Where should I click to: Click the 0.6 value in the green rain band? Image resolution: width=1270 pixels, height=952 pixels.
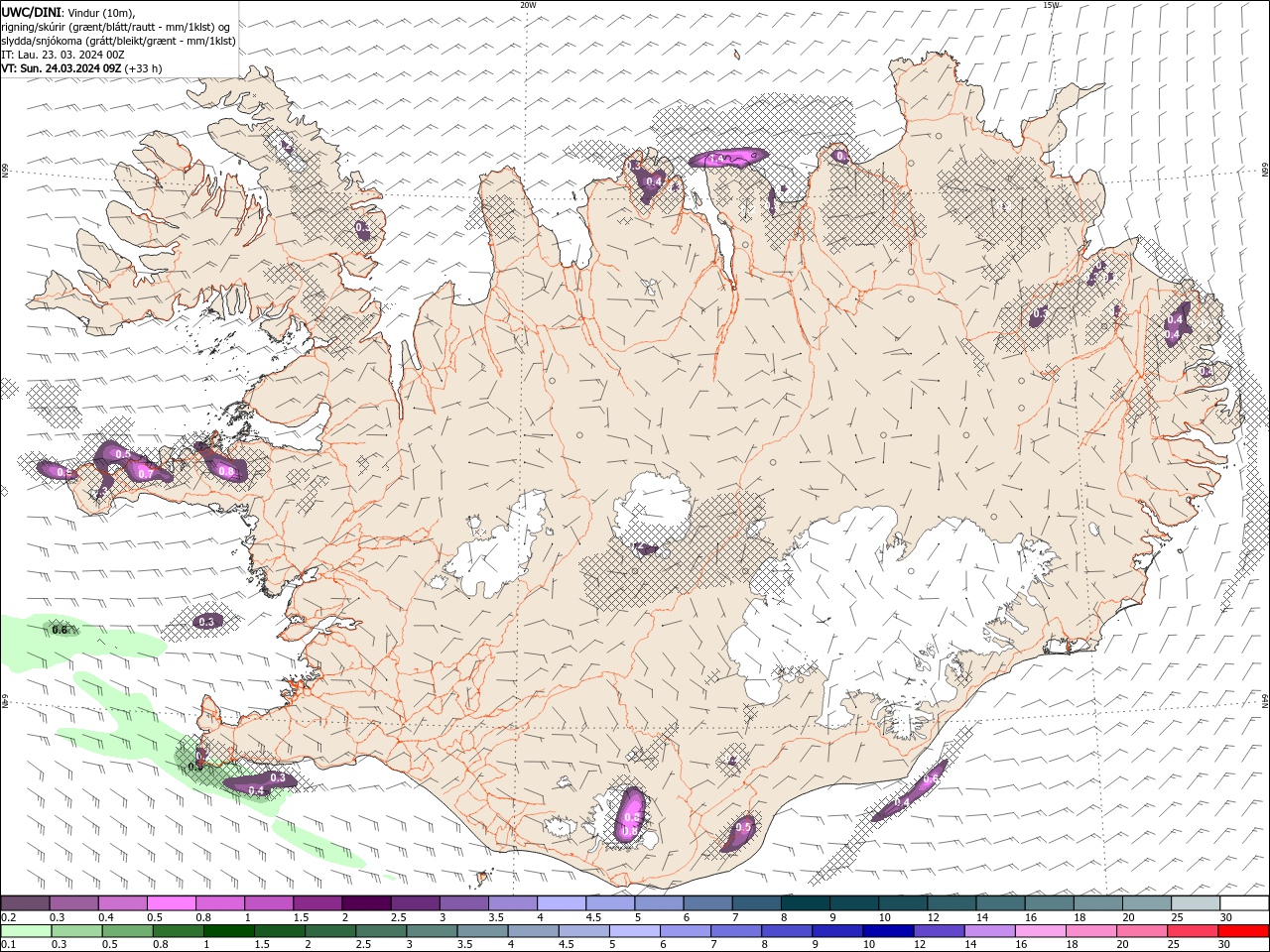coord(60,630)
